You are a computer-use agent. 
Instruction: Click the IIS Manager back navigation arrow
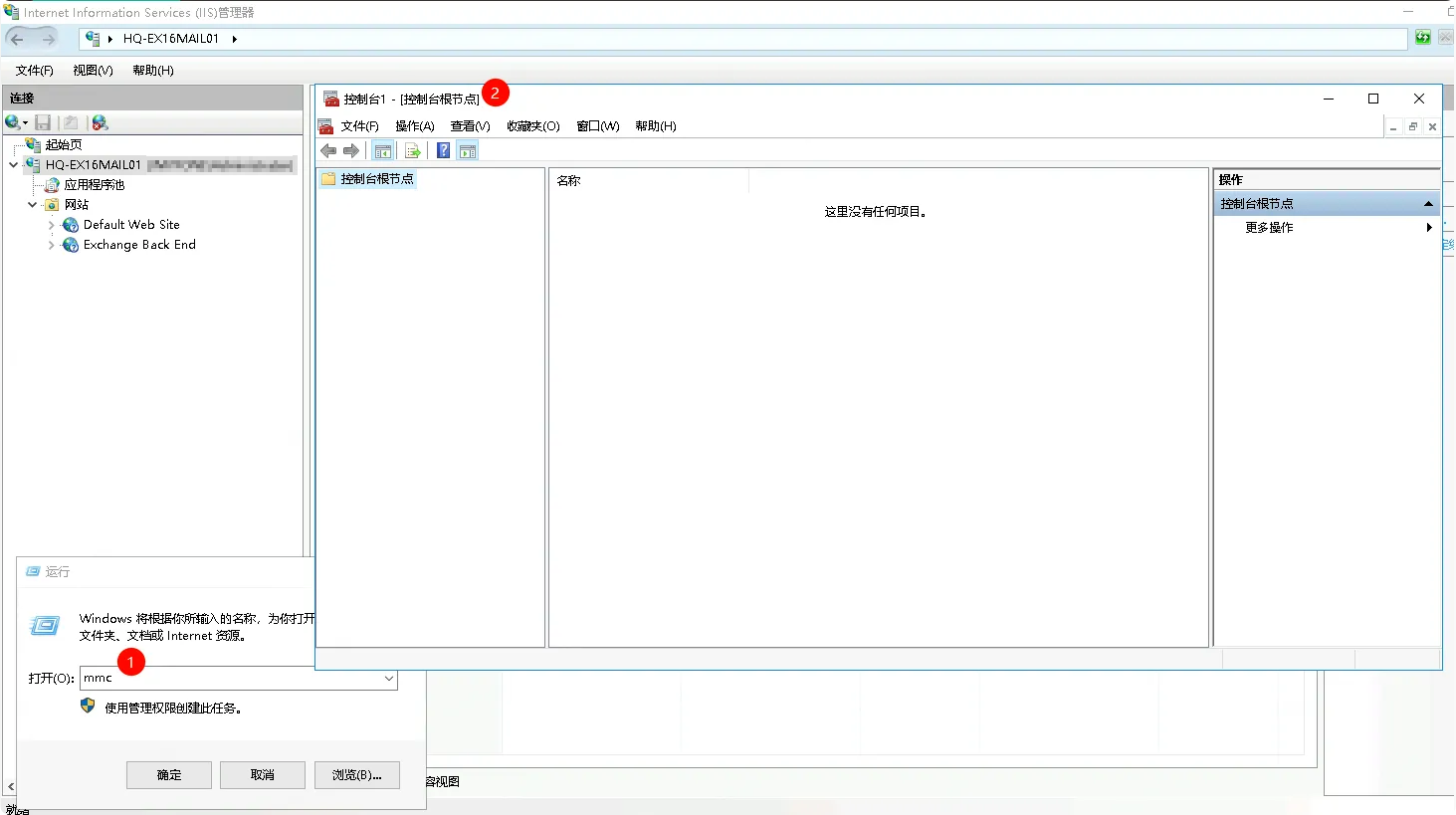tap(17, 39)
